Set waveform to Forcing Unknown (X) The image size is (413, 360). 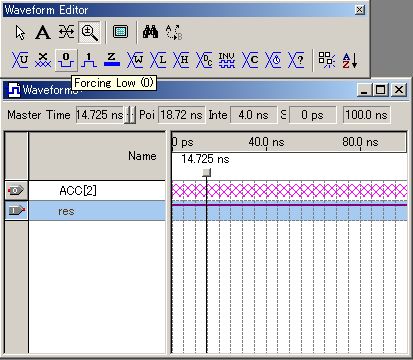[x=43, y=60]
